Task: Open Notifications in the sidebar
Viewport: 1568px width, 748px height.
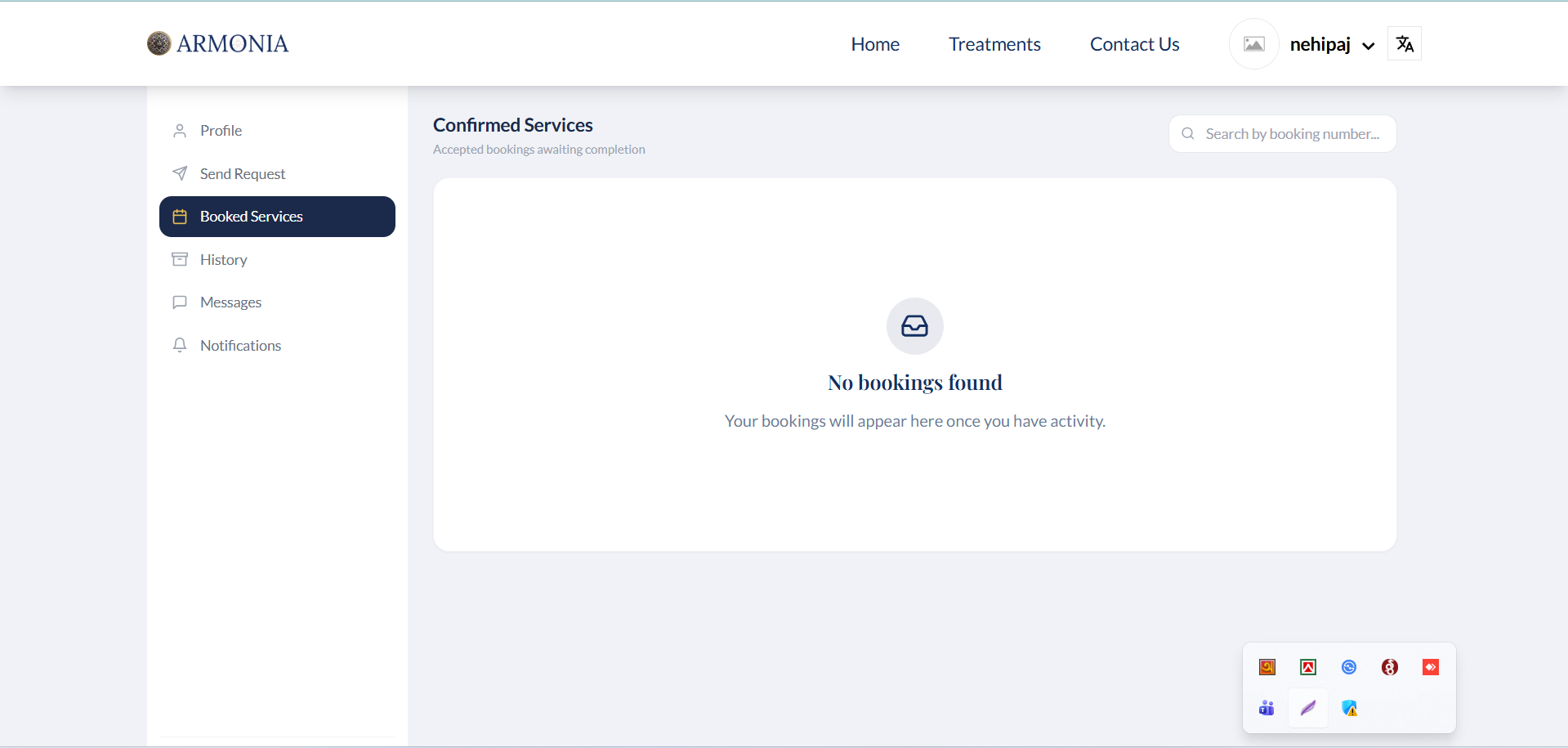Action: pyautogui.click(x=277, y=345)
